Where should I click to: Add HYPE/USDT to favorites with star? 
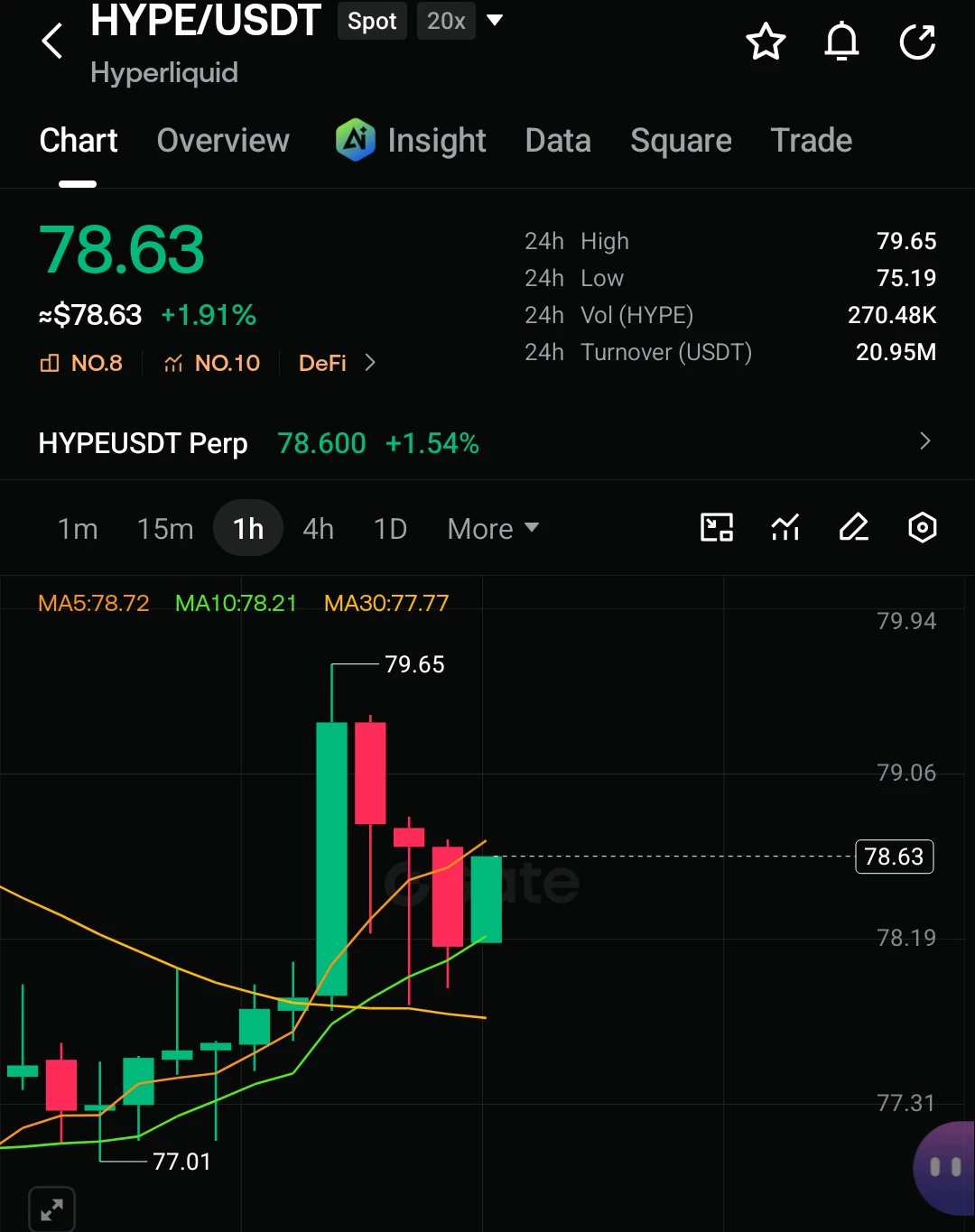coord(766,42)
